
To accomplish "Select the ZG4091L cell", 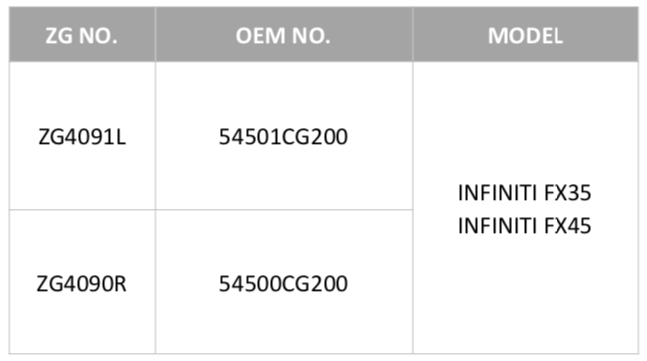I will point(82,137).
